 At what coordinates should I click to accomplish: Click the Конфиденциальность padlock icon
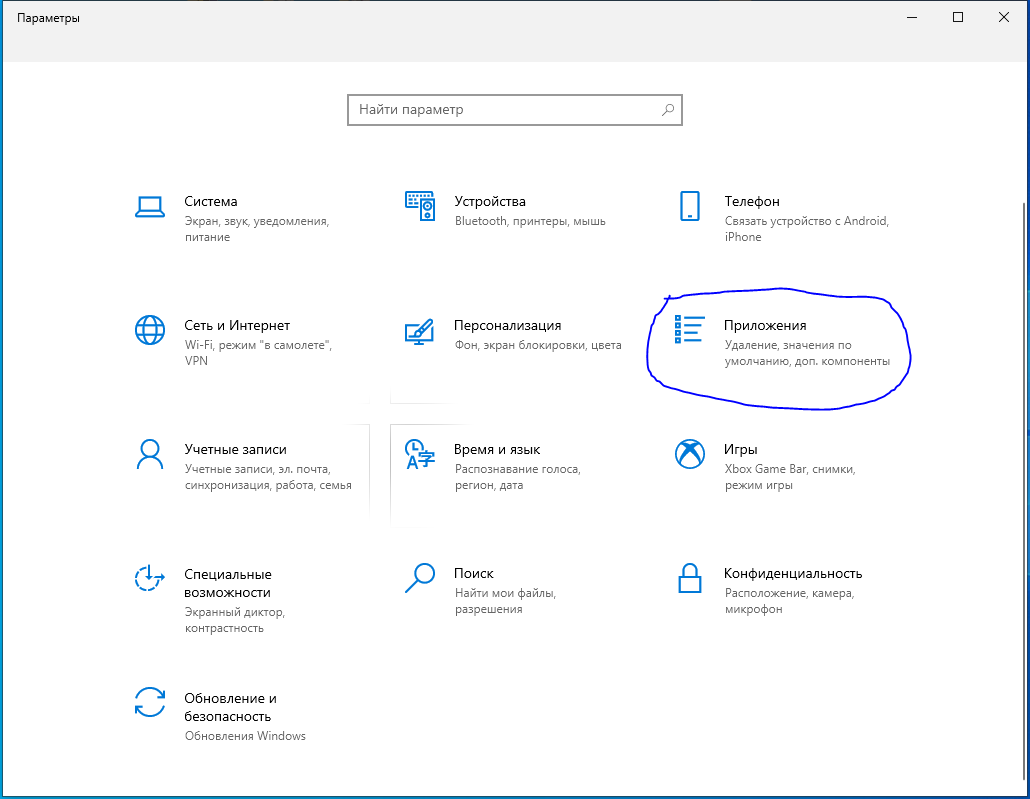click(x=690, y=578)
